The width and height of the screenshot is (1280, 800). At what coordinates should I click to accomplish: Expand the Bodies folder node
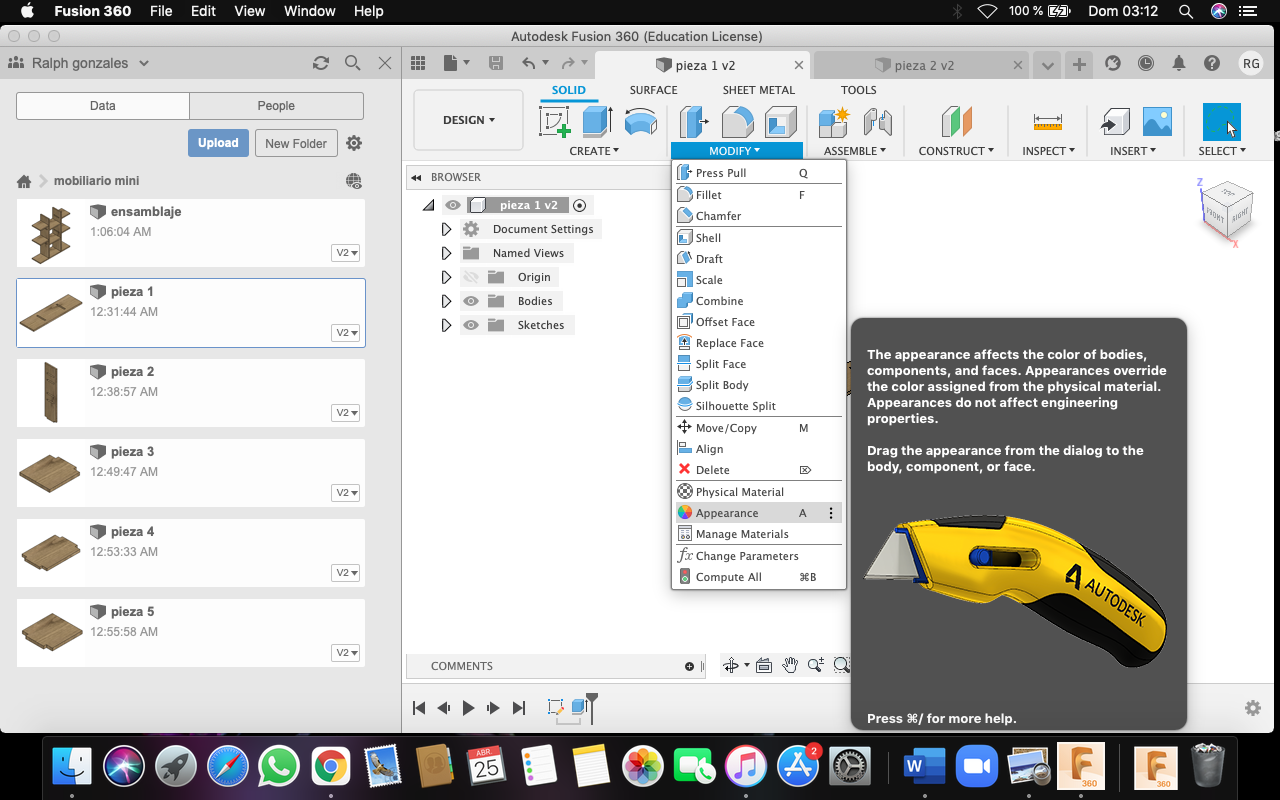446,301
